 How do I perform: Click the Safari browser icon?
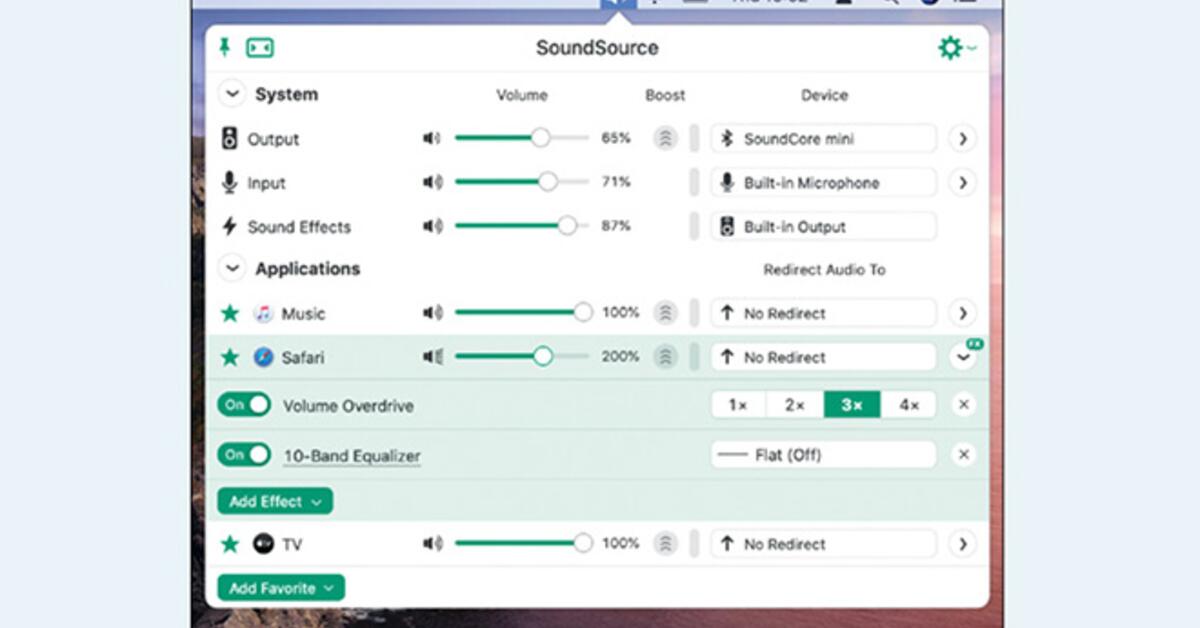262,357
